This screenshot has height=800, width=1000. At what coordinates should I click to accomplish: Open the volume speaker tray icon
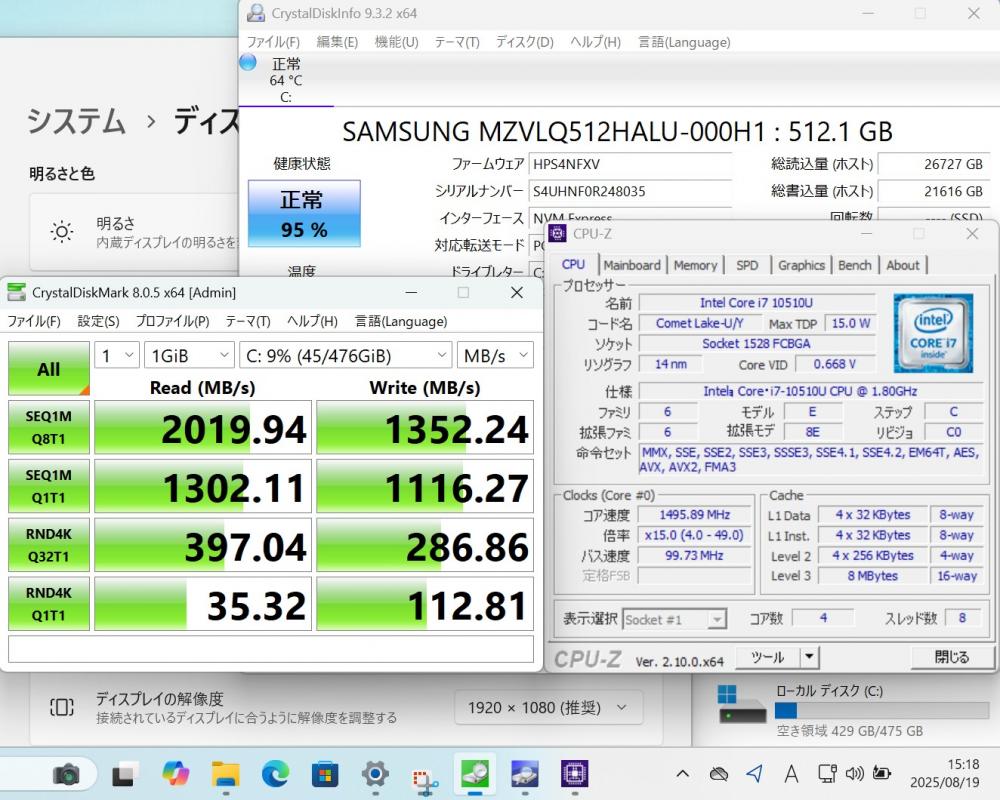(855, 774)
